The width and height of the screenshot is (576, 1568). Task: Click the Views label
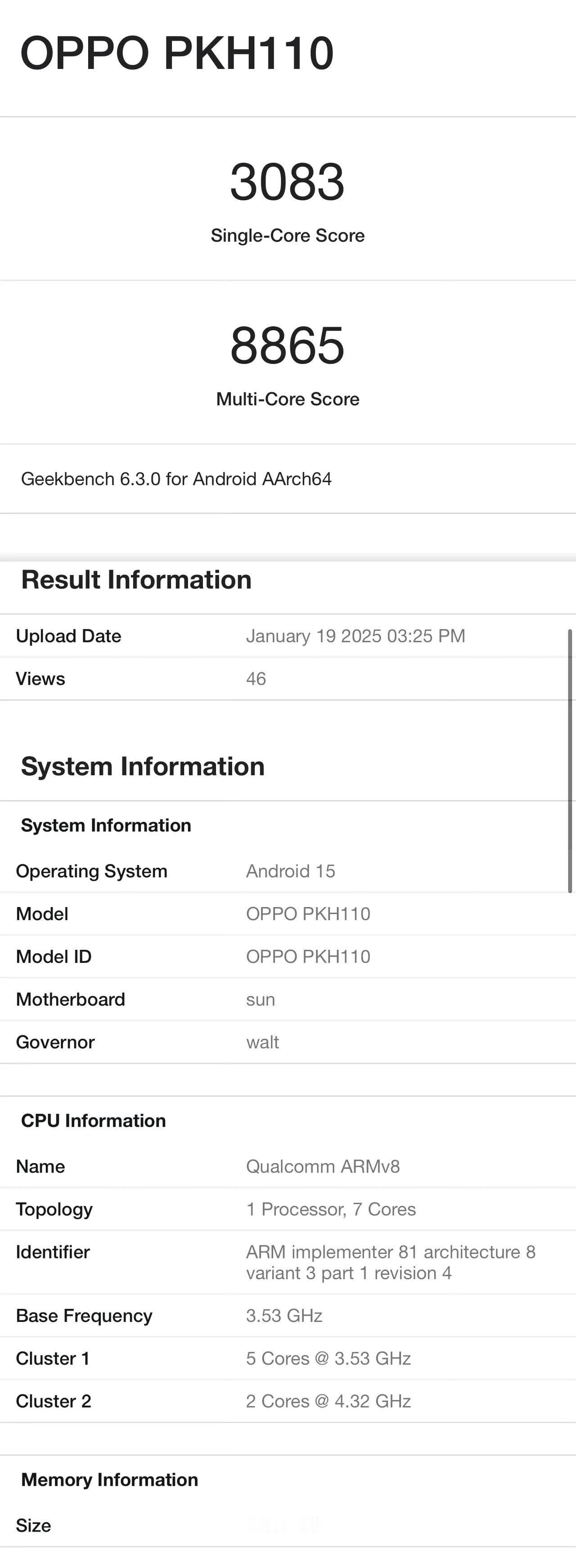click(x=41, y=678)
